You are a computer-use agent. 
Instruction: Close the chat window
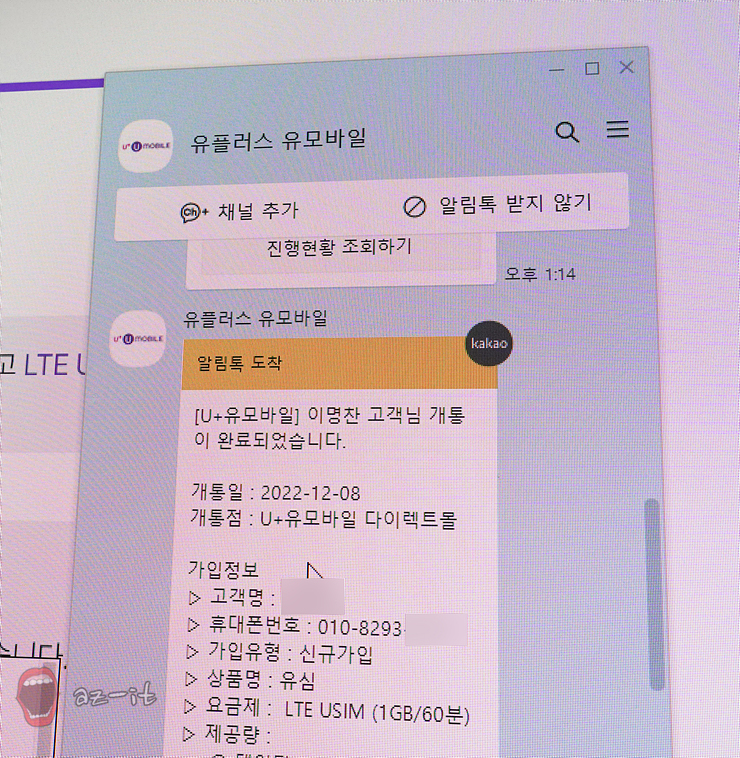627,67
